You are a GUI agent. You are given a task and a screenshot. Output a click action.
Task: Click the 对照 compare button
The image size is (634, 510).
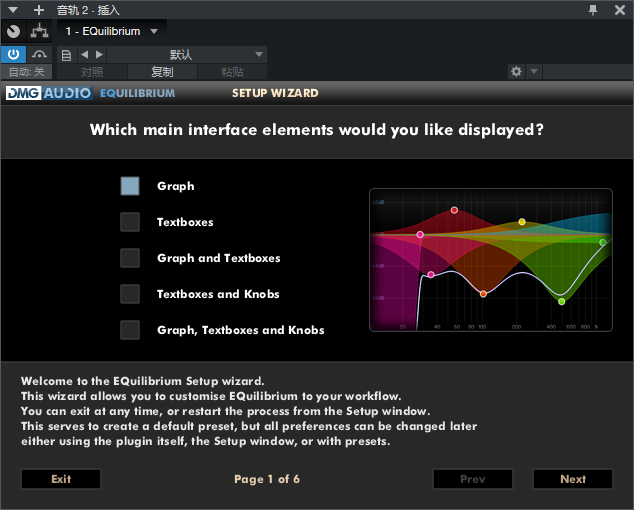(x=92, y=72)
